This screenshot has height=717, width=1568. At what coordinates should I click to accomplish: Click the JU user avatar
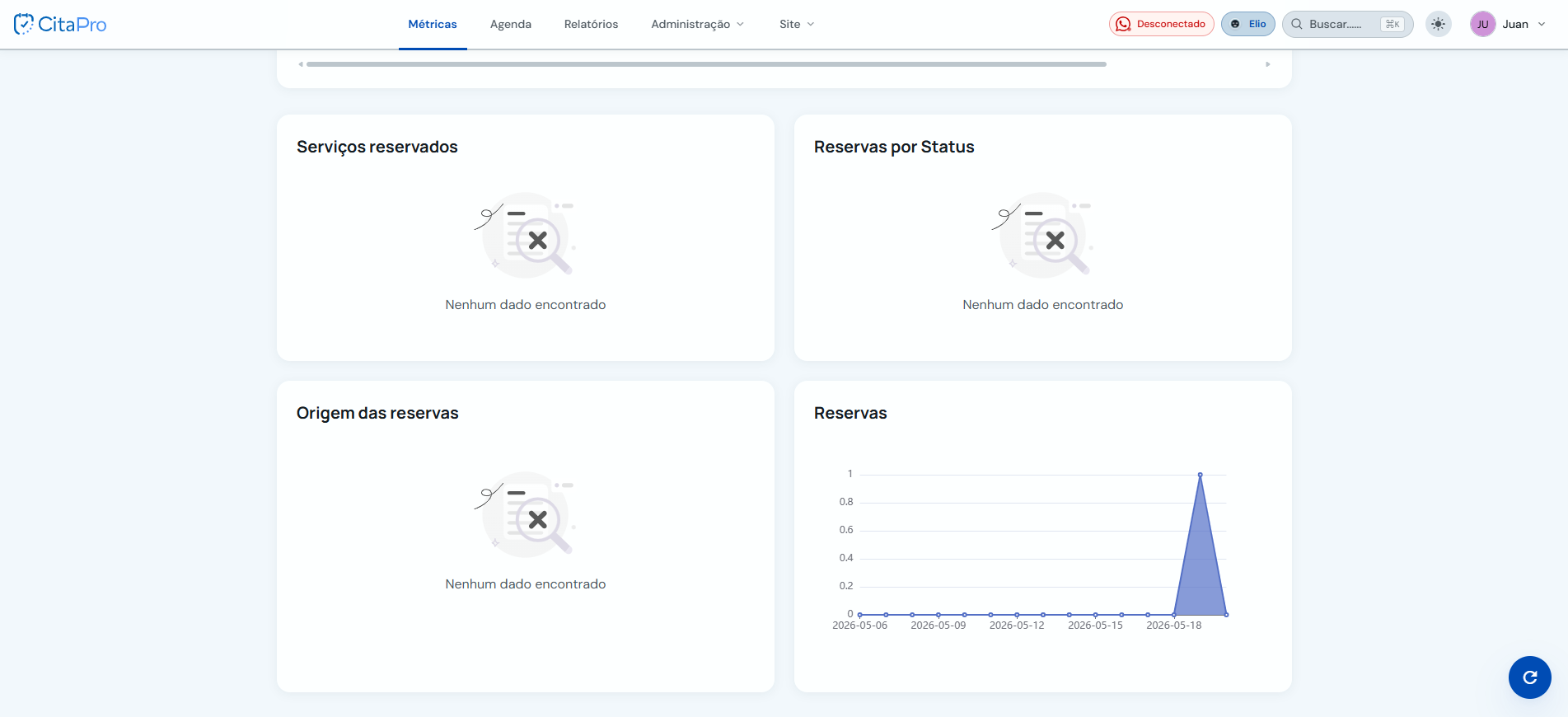click(1482, 24)
